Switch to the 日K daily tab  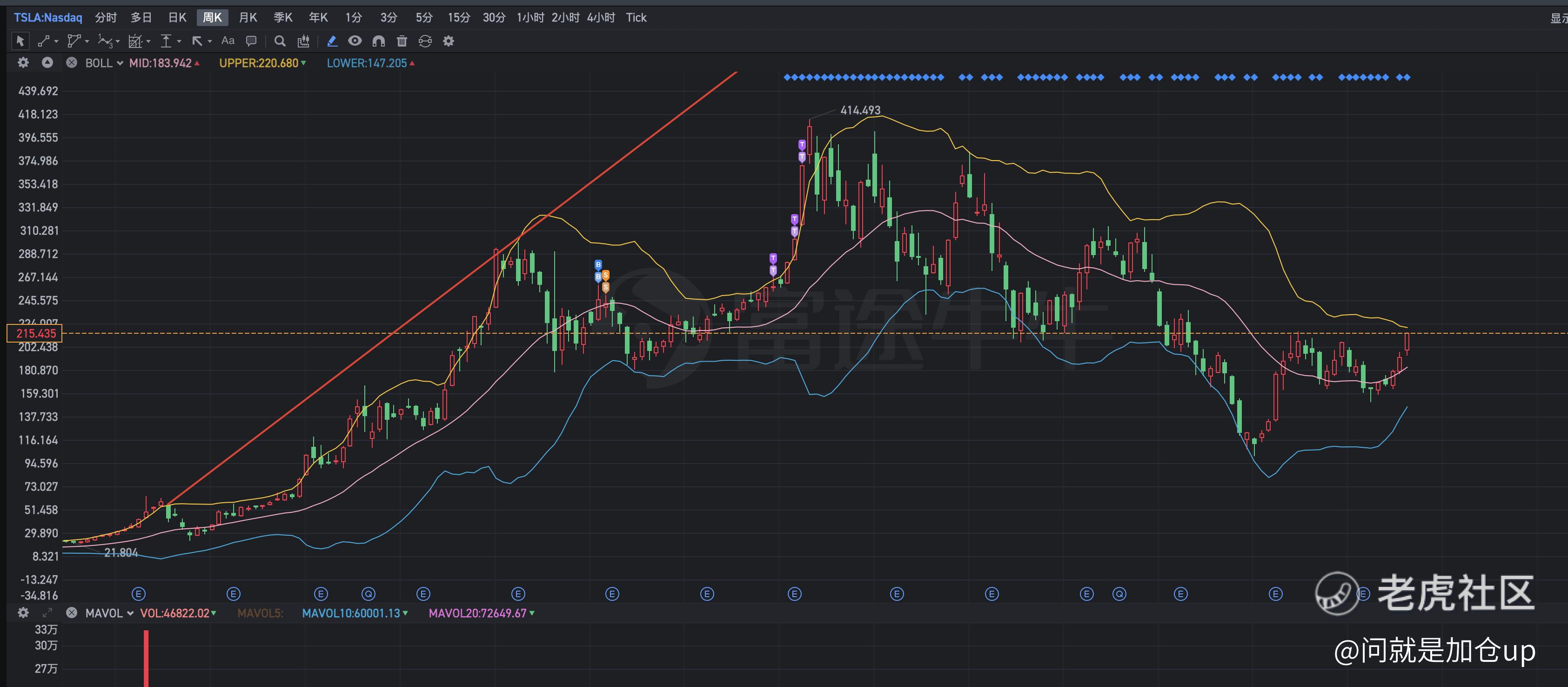coord(177,18)
